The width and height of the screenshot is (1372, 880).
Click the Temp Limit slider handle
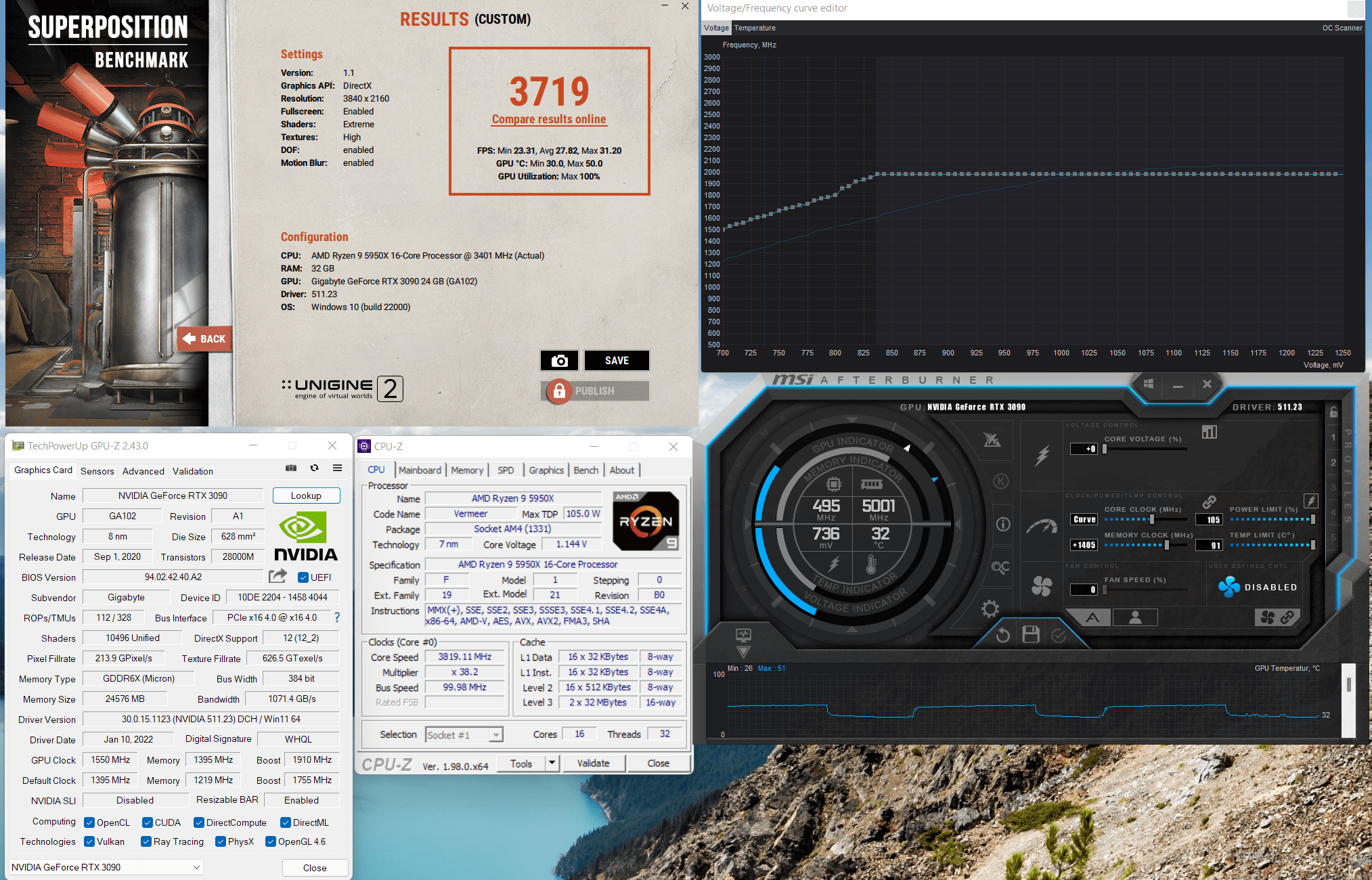[x=1312, y=545]
